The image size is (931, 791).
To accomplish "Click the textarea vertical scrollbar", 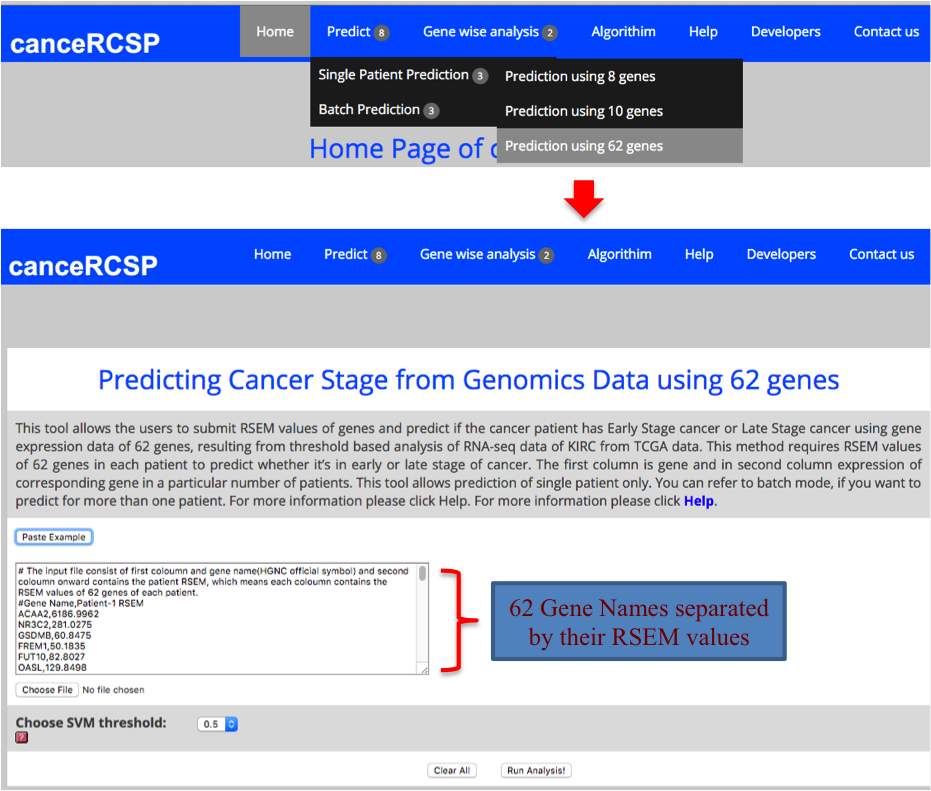I will (x=422, y=618).
